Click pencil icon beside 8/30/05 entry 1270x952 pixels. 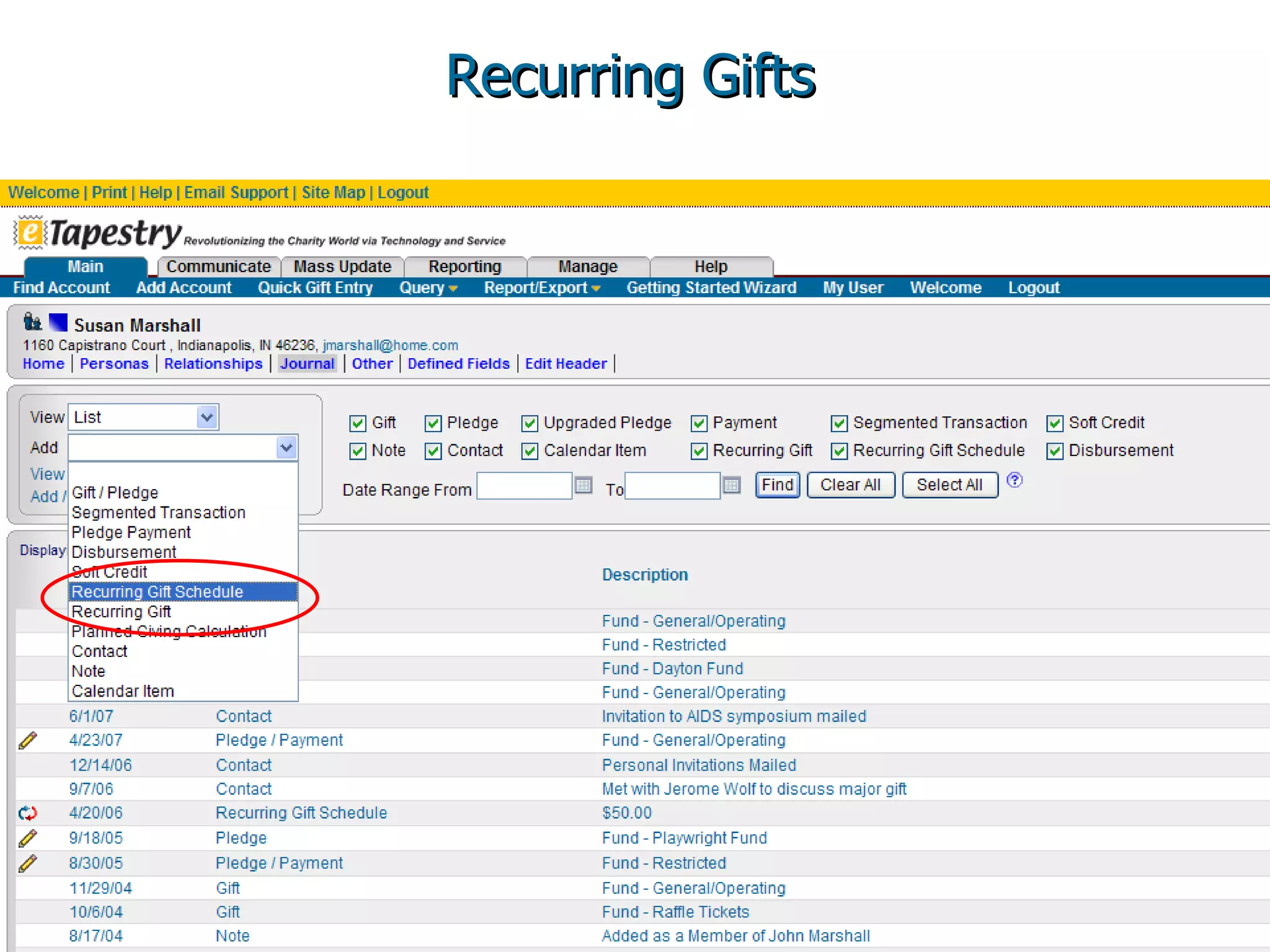coord(28,863)
